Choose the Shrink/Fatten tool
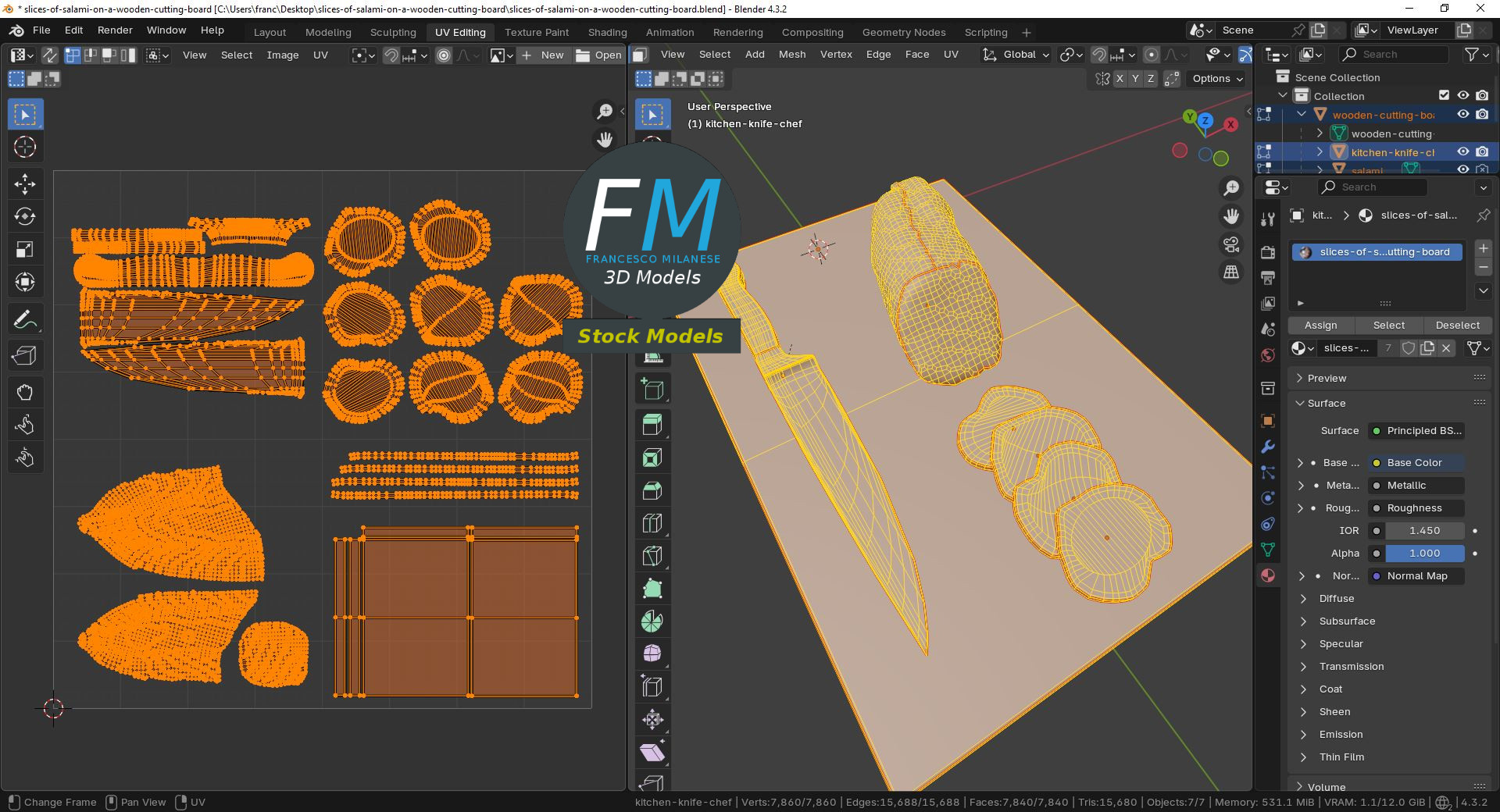Screen dimensions: 1500x812 coord(652,720)
